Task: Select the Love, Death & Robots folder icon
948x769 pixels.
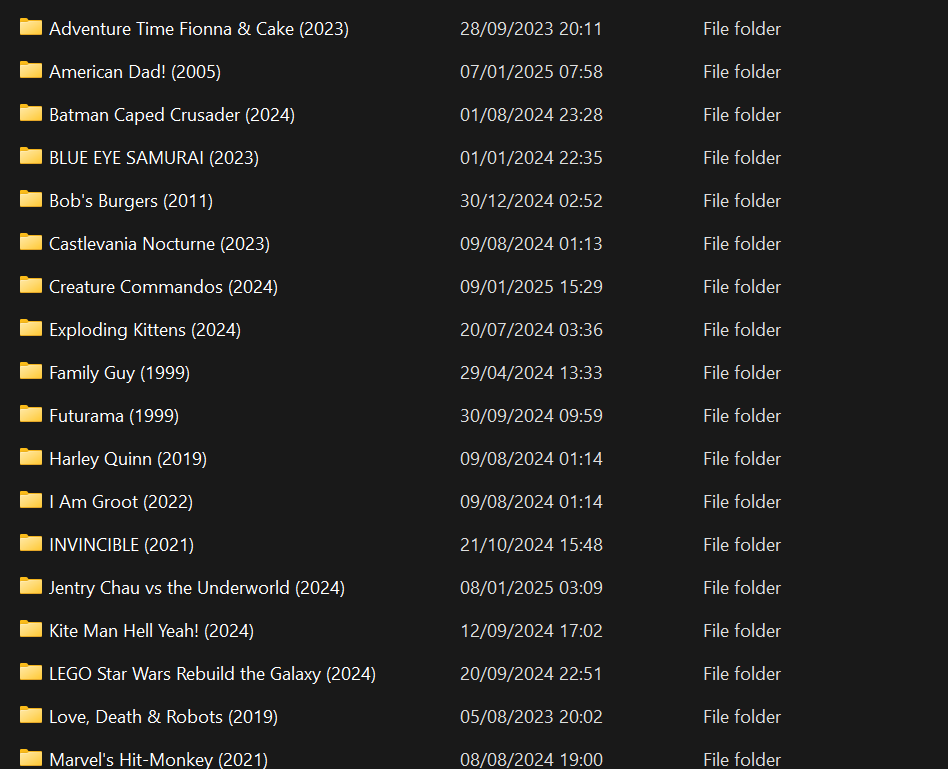Action: pos(30,715)
